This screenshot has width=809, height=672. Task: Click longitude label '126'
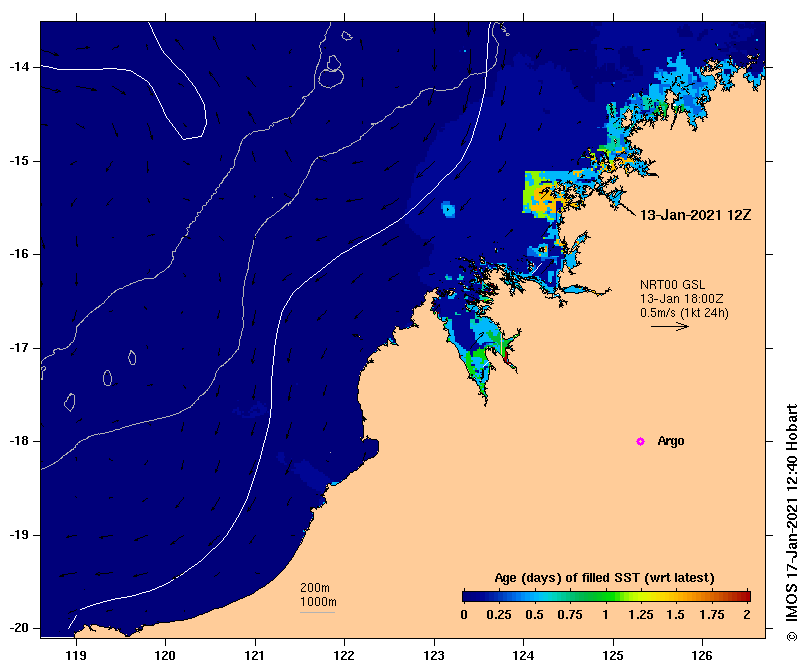pos(702,655)
